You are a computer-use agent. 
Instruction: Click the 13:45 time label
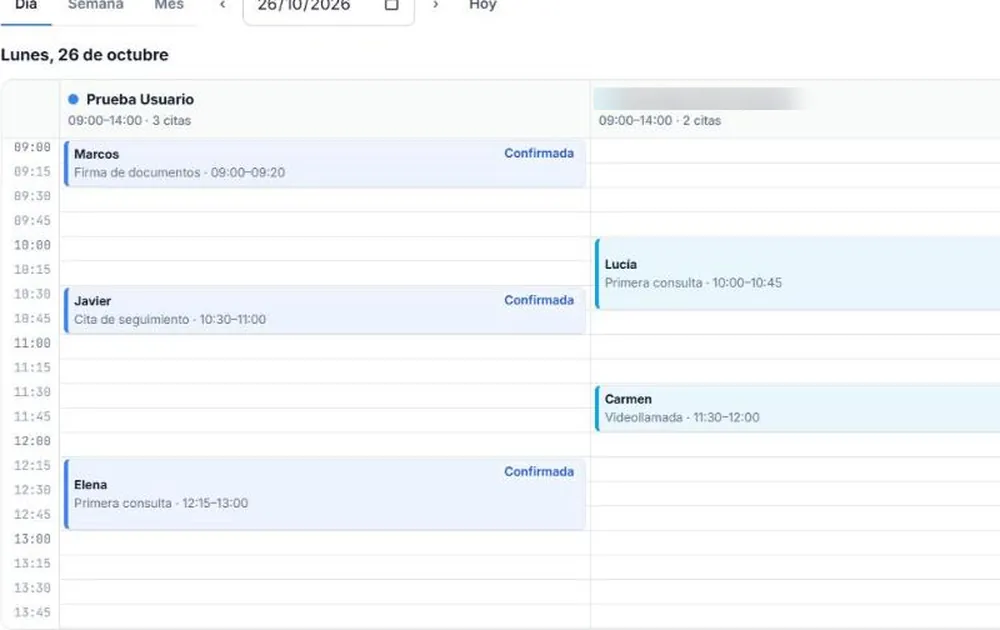pos(32,612)
